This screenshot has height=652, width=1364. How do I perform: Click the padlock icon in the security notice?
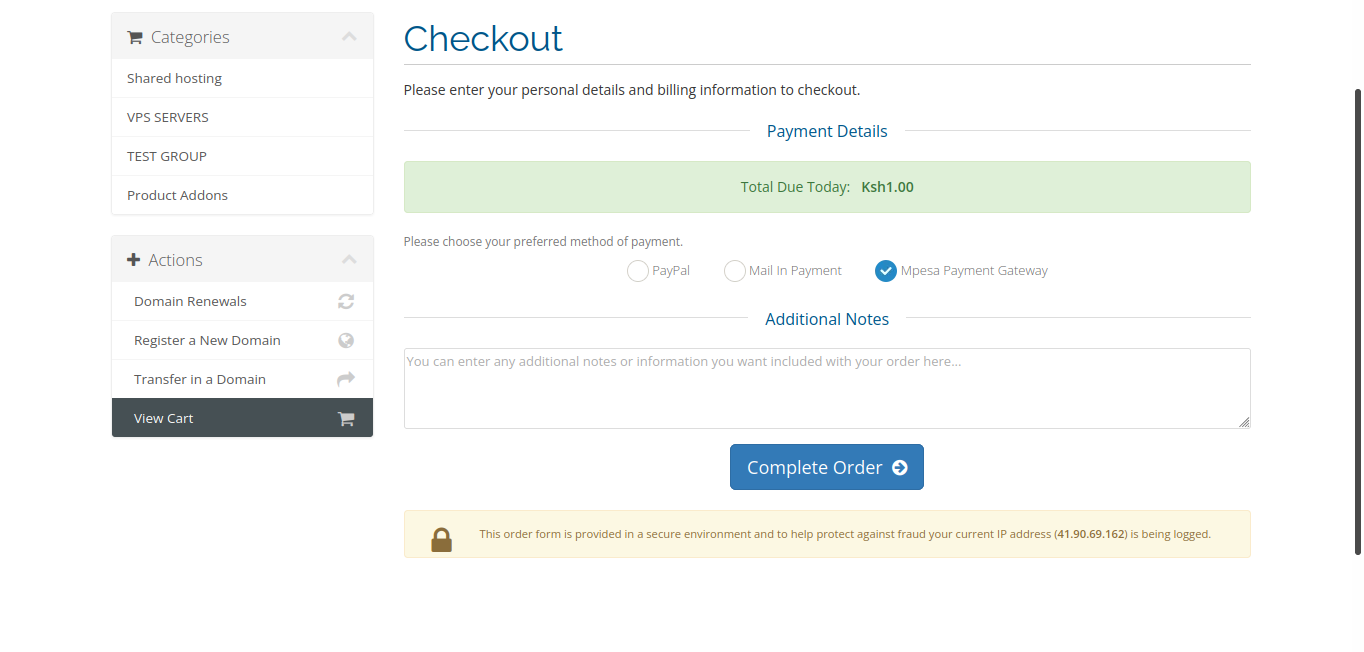coord(441,539)
